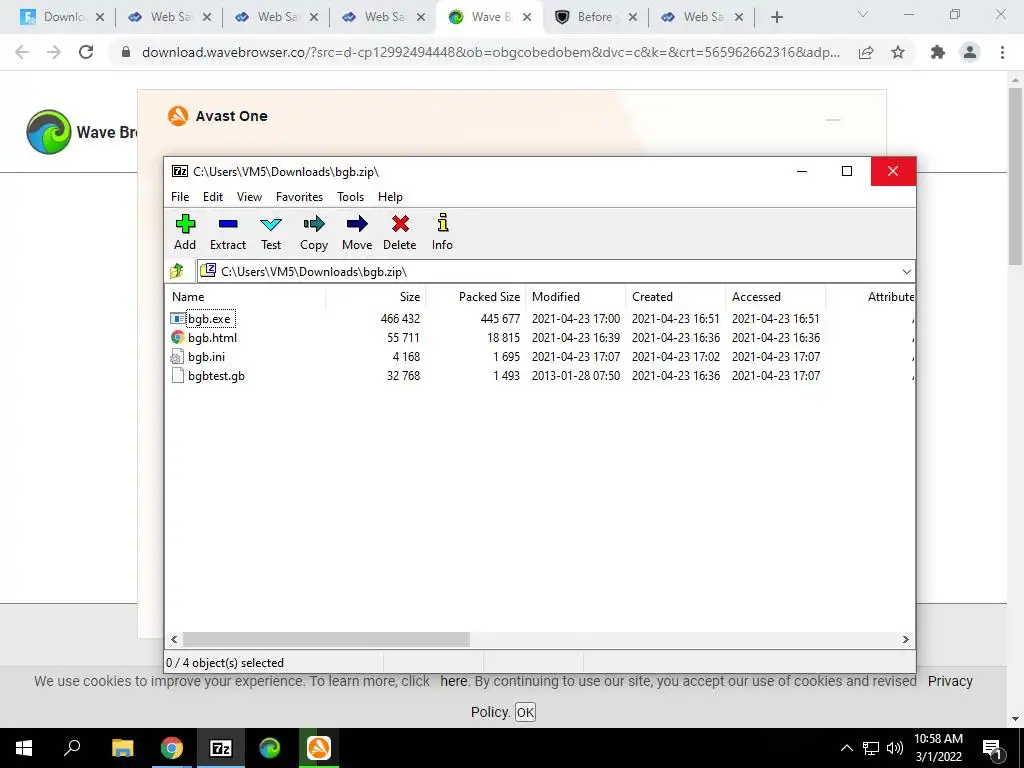1024x768 pixels.
Task: Bookmark this page with the star icon
Action: (898, 52)
